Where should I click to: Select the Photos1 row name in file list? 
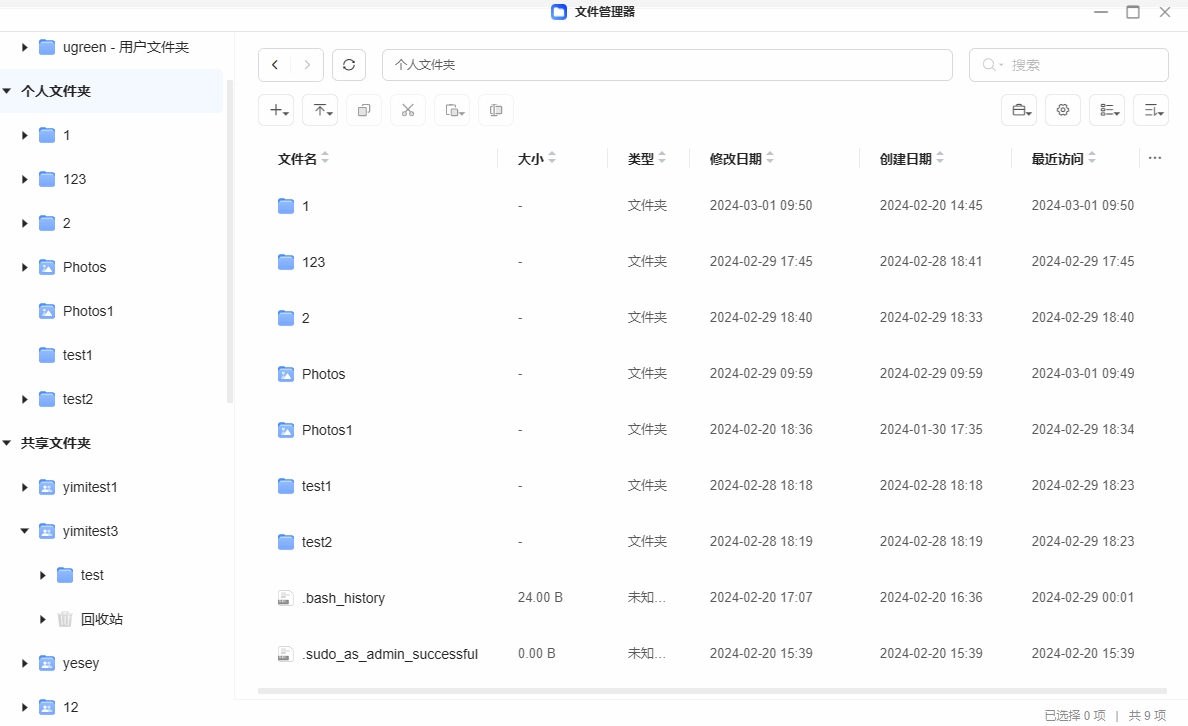[327, 430]
